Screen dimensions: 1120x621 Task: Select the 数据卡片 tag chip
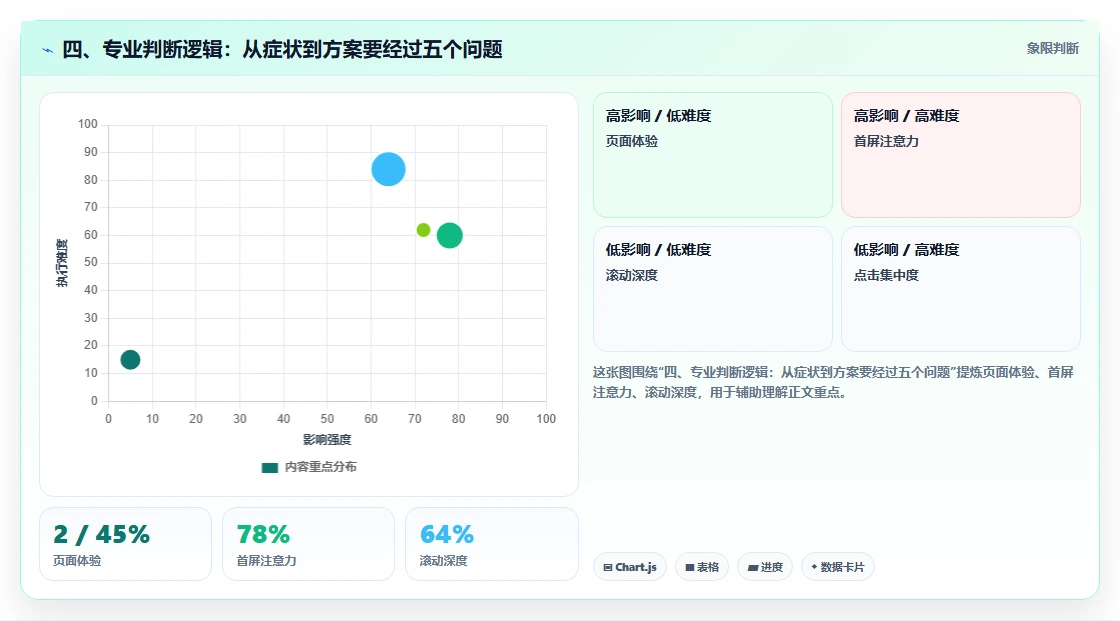click(x=838, y=567)
